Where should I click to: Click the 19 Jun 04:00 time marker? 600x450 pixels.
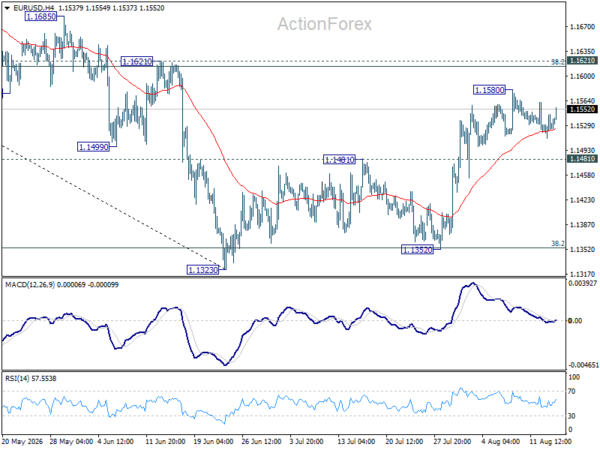coord(214,442)
